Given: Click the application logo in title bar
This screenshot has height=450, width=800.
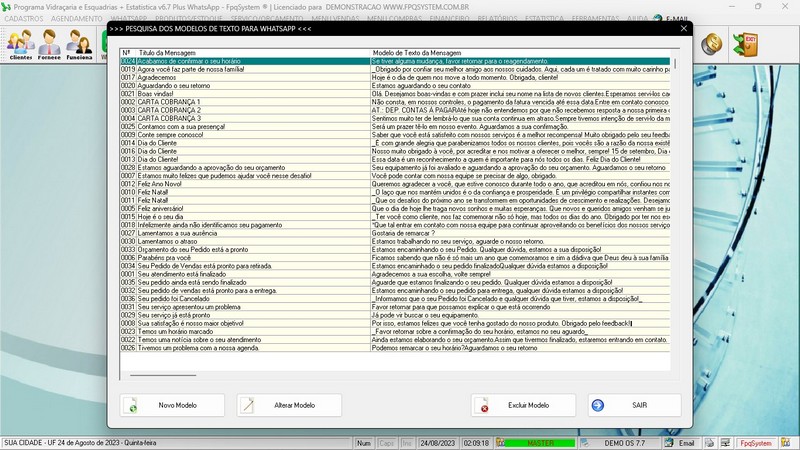Looking at the screenshot, I should coord(6,7).
